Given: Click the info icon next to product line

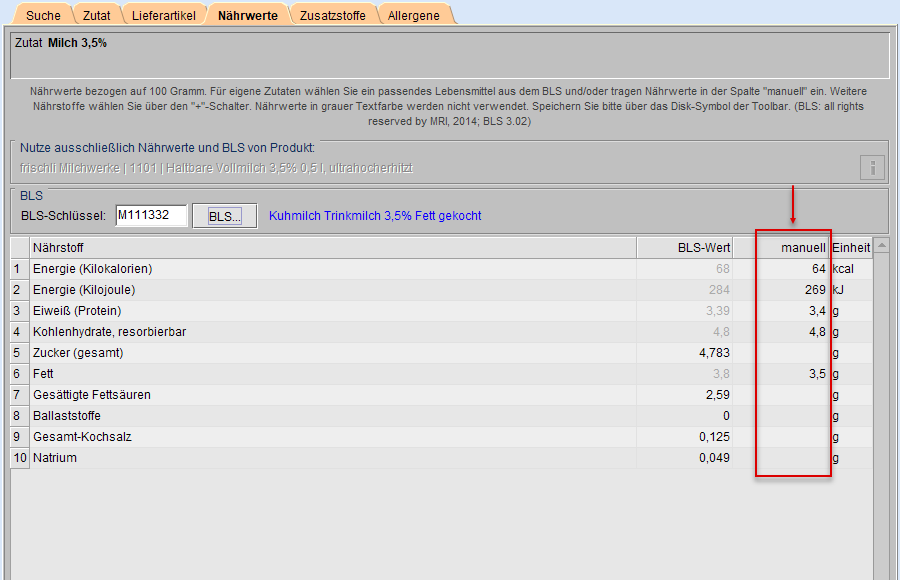Looking at the screenshot, I should point(872,167).
